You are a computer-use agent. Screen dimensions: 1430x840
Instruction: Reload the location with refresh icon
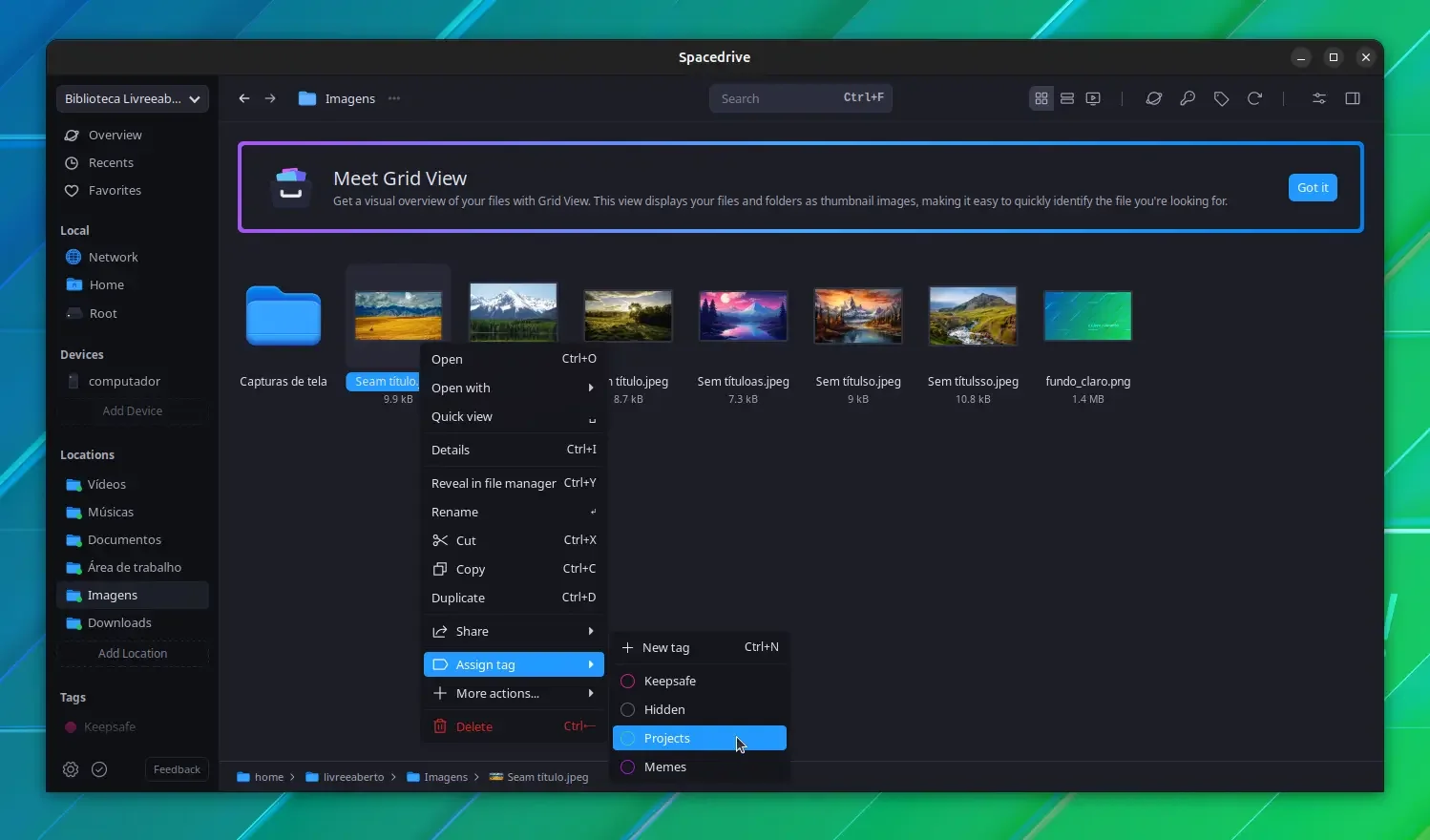tap(1254, 98)
